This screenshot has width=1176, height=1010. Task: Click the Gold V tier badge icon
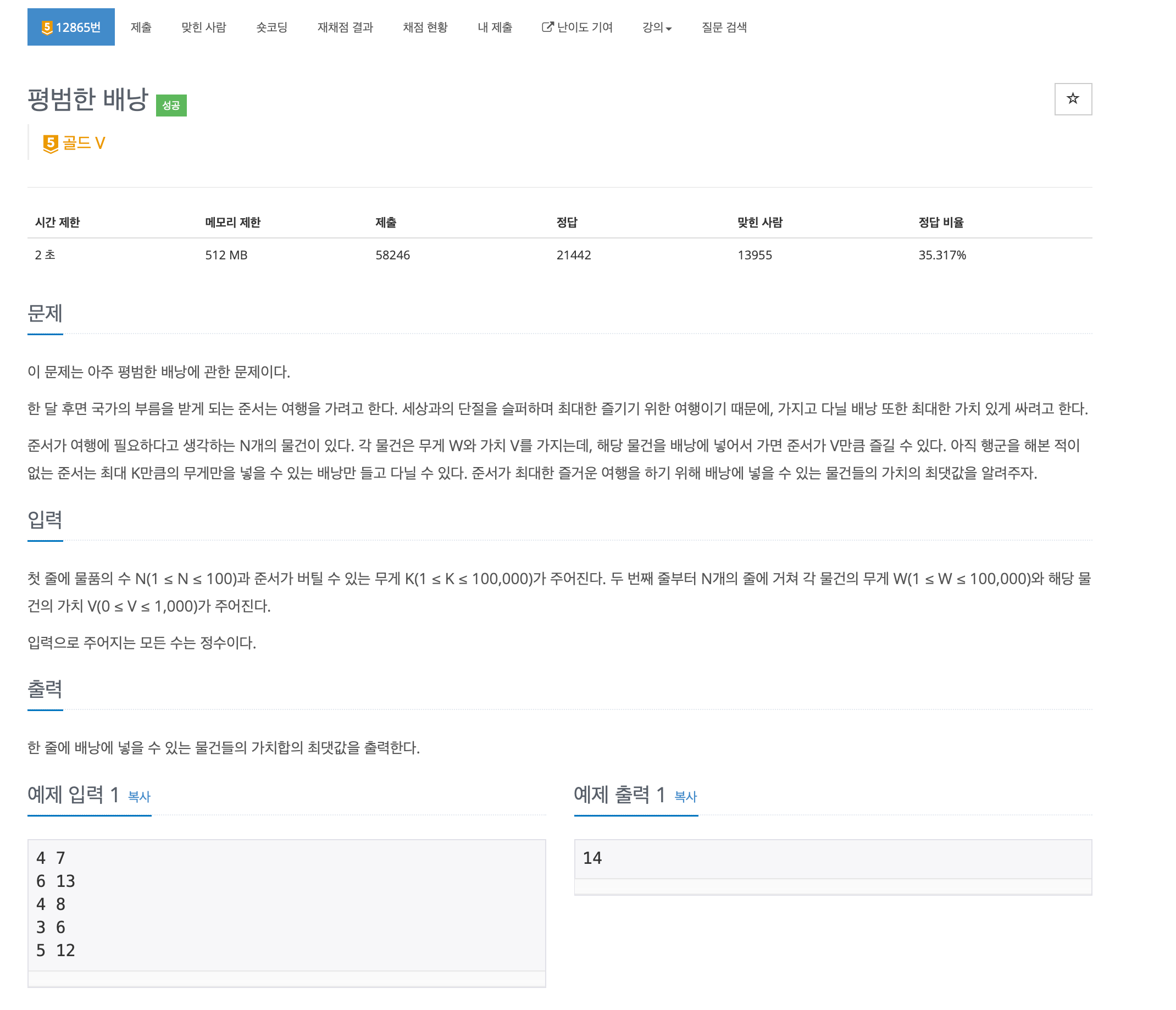coord(51,143)
